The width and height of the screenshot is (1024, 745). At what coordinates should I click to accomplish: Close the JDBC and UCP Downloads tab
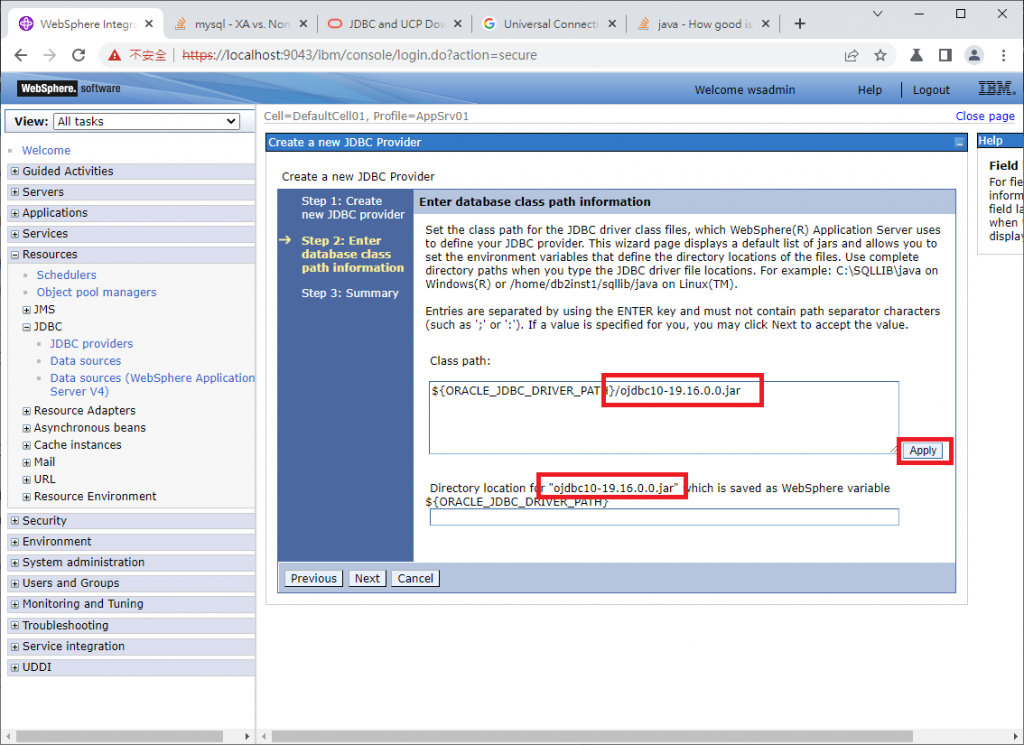point(458,24)
